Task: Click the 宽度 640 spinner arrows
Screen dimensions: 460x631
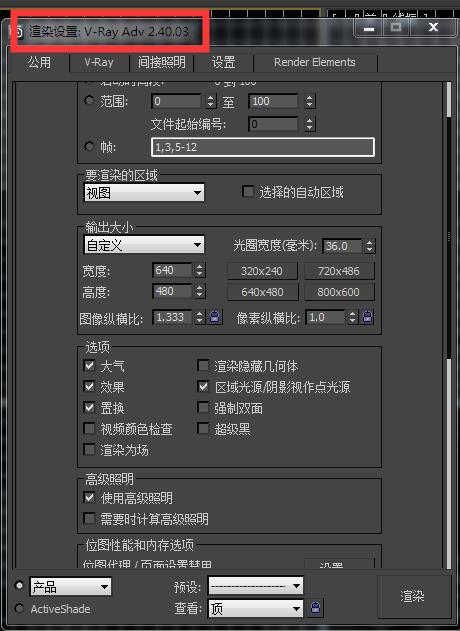Action: (200, 270)
